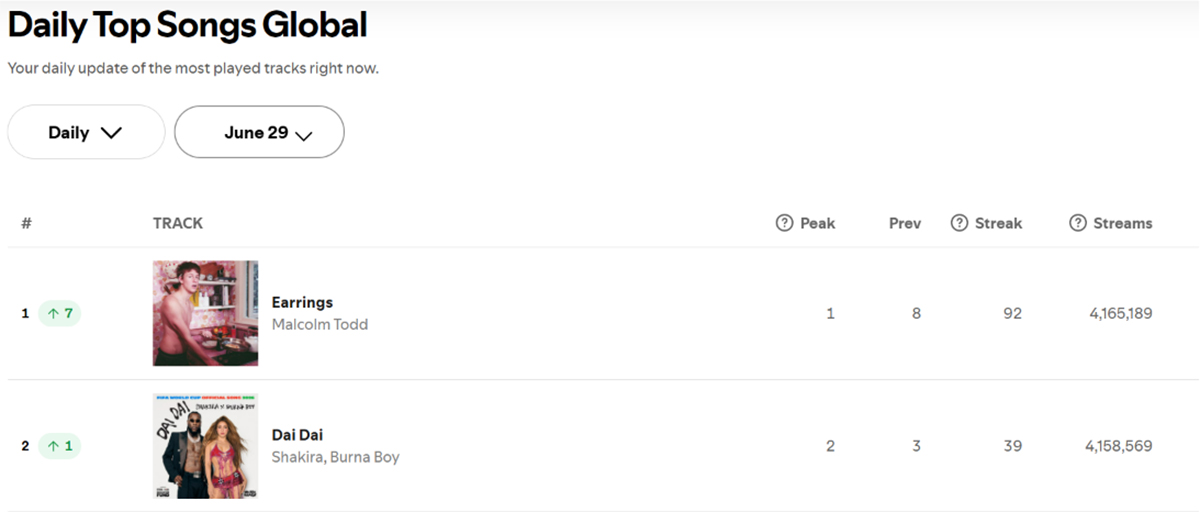1200x512 pixels.
Task: Click the Streak column question mark icon
Action: tap(959, 223)
